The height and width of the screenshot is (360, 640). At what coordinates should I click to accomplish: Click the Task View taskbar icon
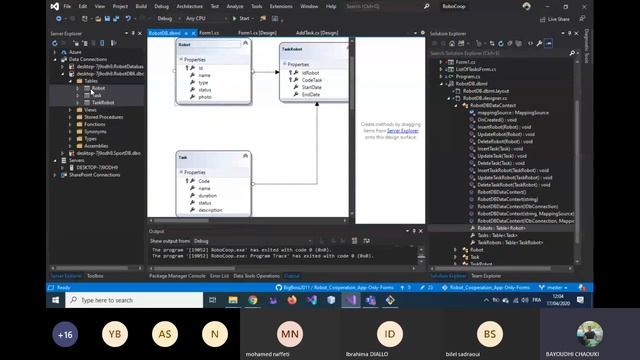click(x=213, y=300)
